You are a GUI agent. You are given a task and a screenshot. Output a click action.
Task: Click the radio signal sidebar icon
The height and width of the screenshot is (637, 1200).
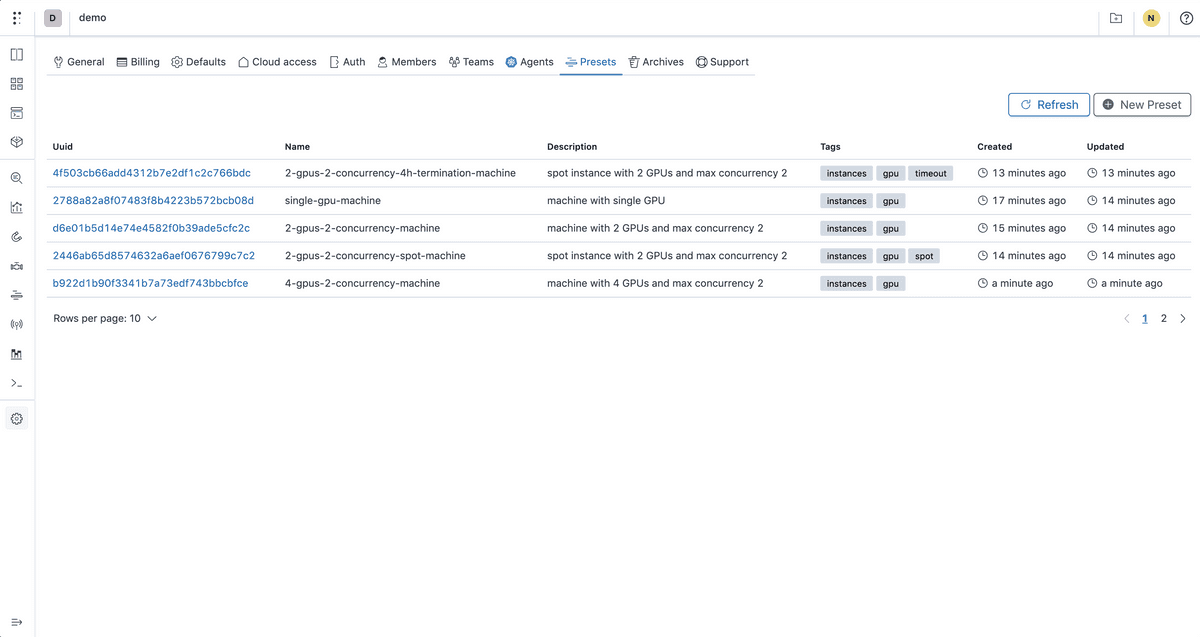coord(17,324)
